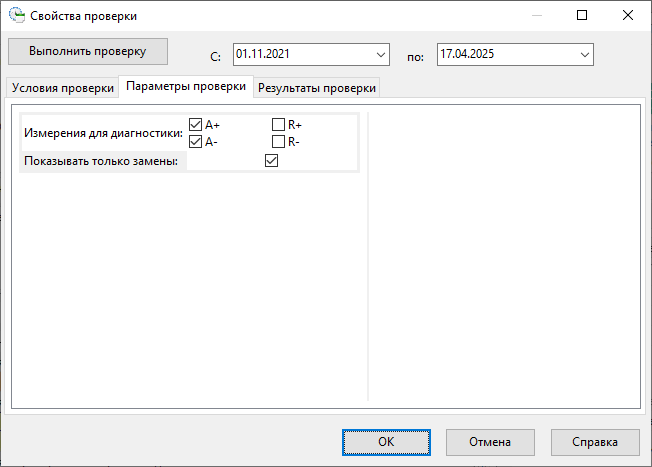Click the end date field showing 17.04.2025
Image resolution: width=652 pixels, height=467 pixels.
(x=505, y=54)
